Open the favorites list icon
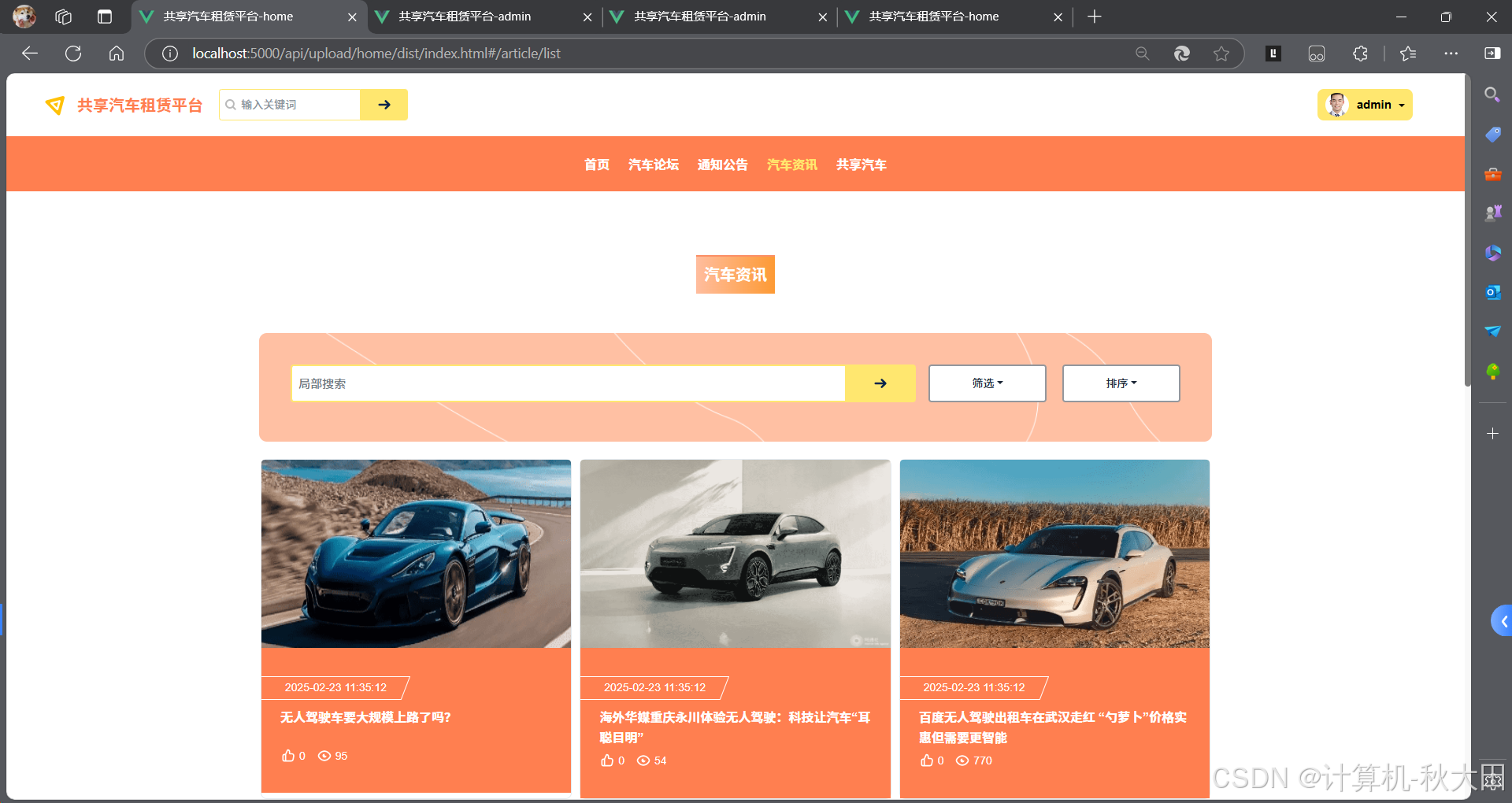 click(x=1408, y=54)
